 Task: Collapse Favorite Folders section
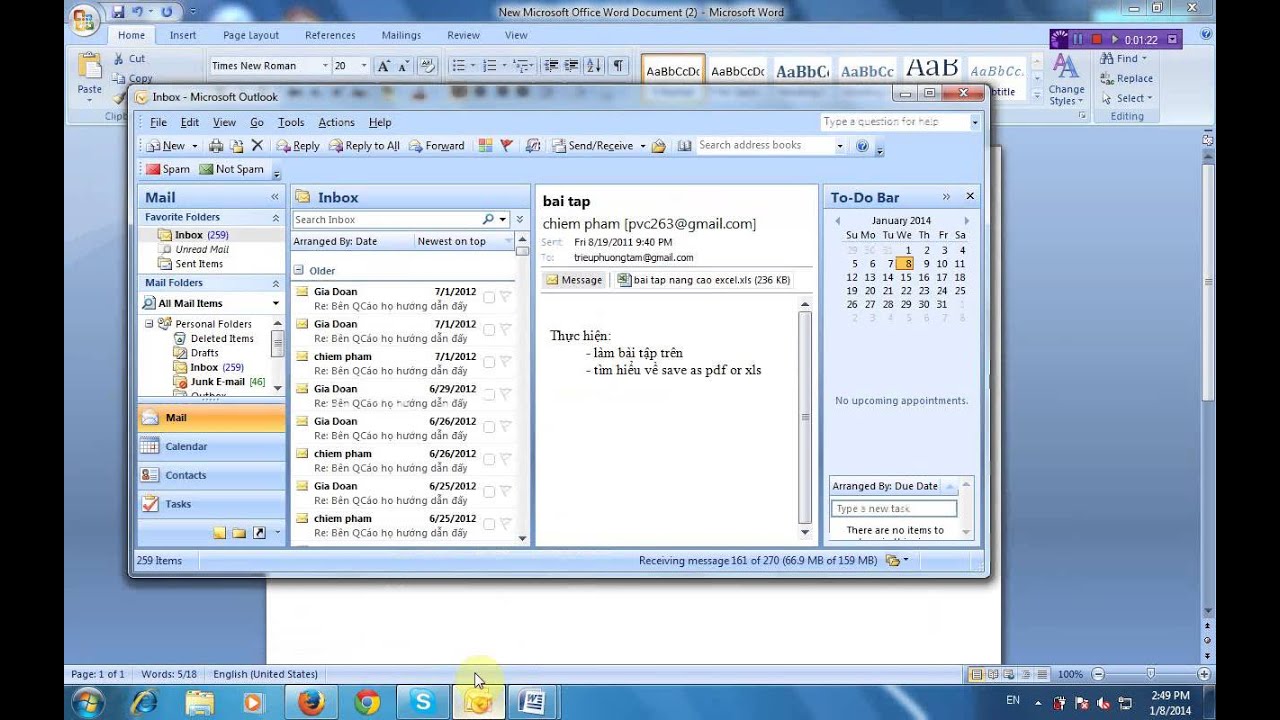275,217
